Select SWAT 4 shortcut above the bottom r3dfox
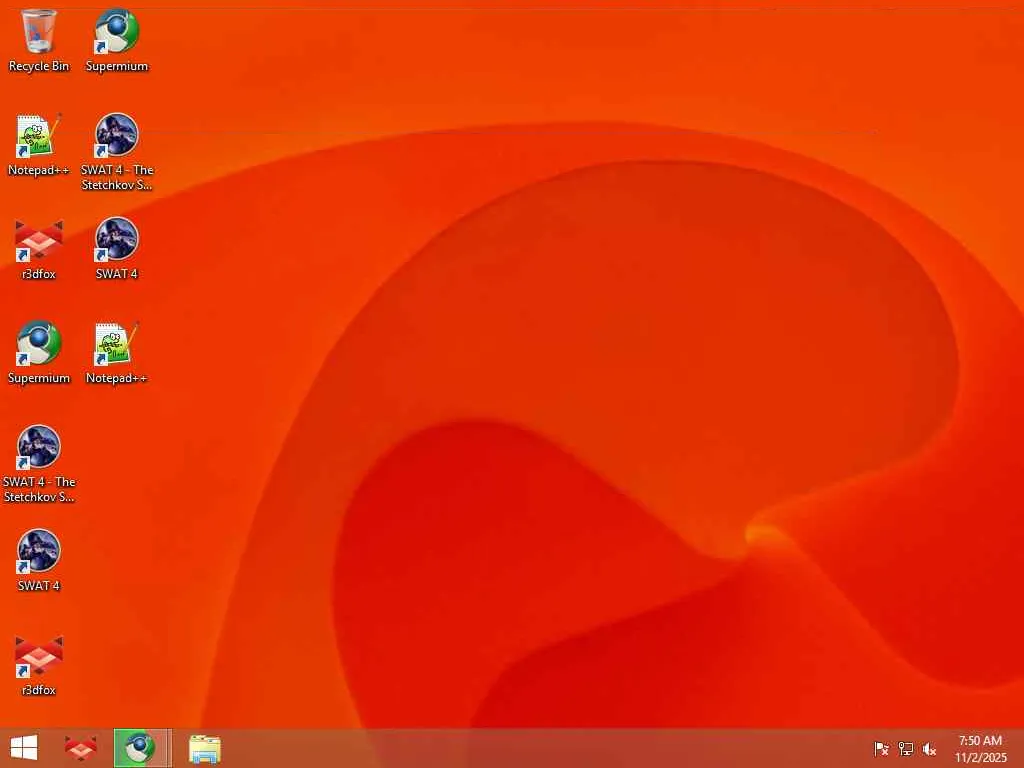The height and width of the screenshot is (768, 1024). pos(39,561)
